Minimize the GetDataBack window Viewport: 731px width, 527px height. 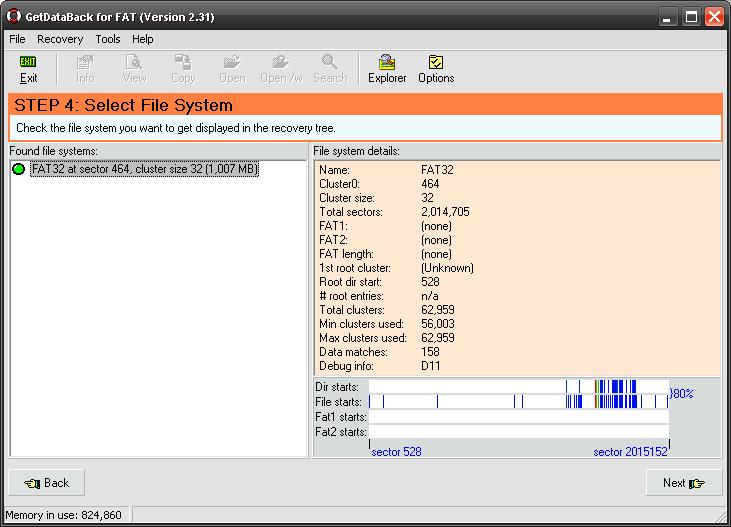click(x=668, y=18)
